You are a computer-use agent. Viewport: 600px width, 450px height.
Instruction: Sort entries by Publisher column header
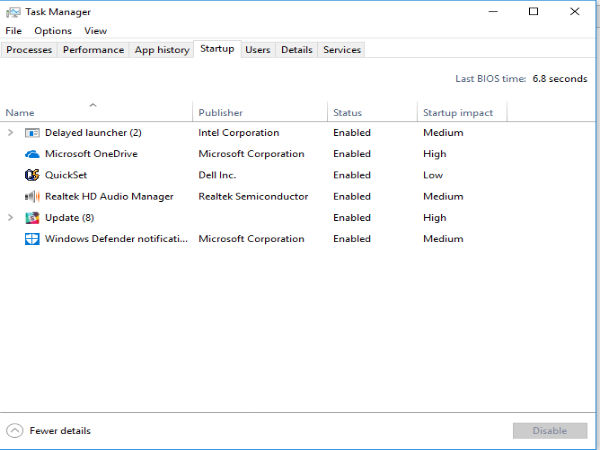point(220,113)
